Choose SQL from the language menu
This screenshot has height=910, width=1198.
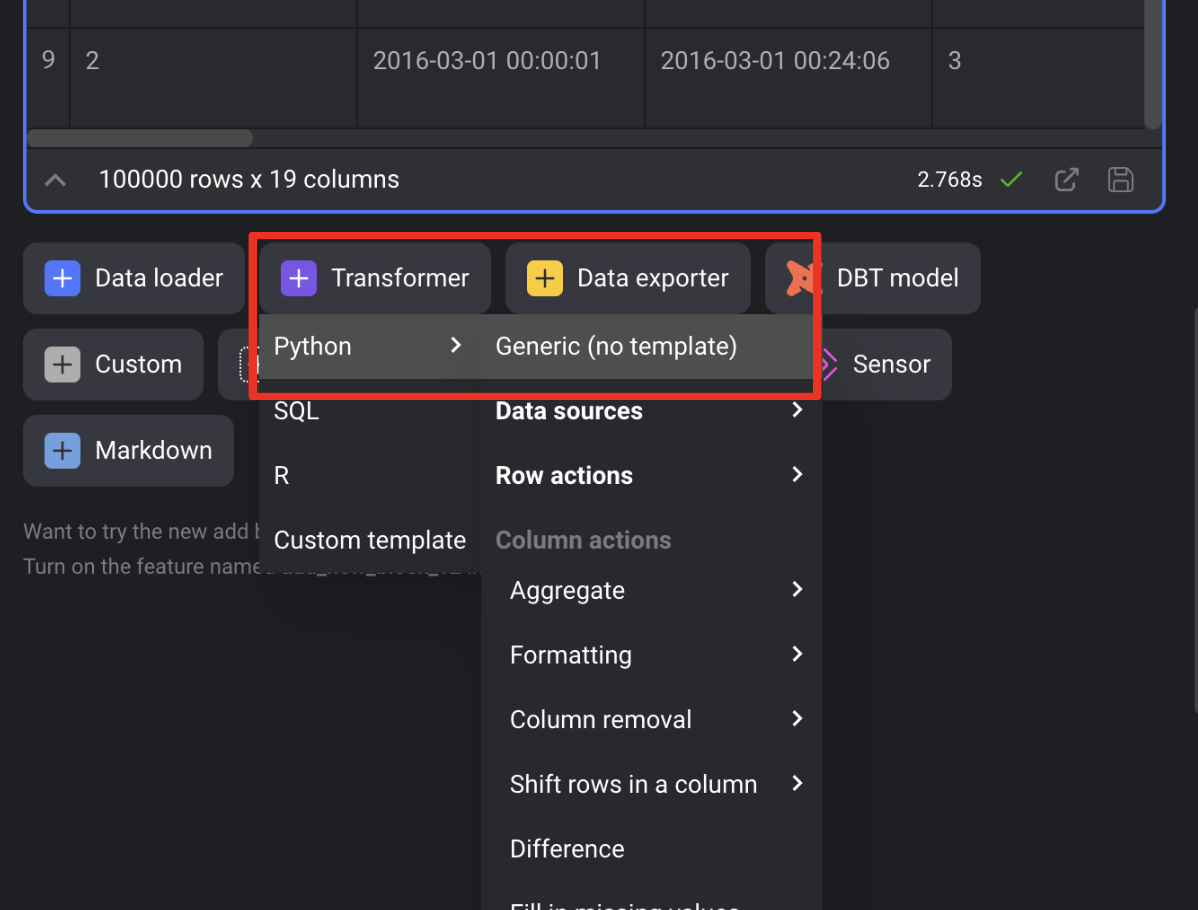(296, 411)
